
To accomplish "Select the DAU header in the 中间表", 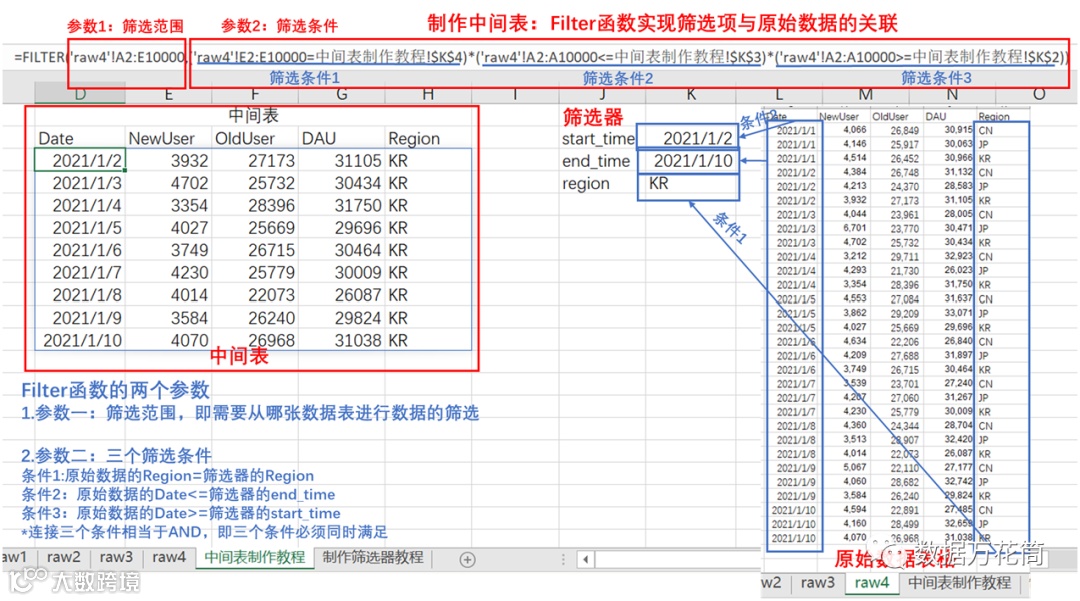I will (x=318, y=138).
